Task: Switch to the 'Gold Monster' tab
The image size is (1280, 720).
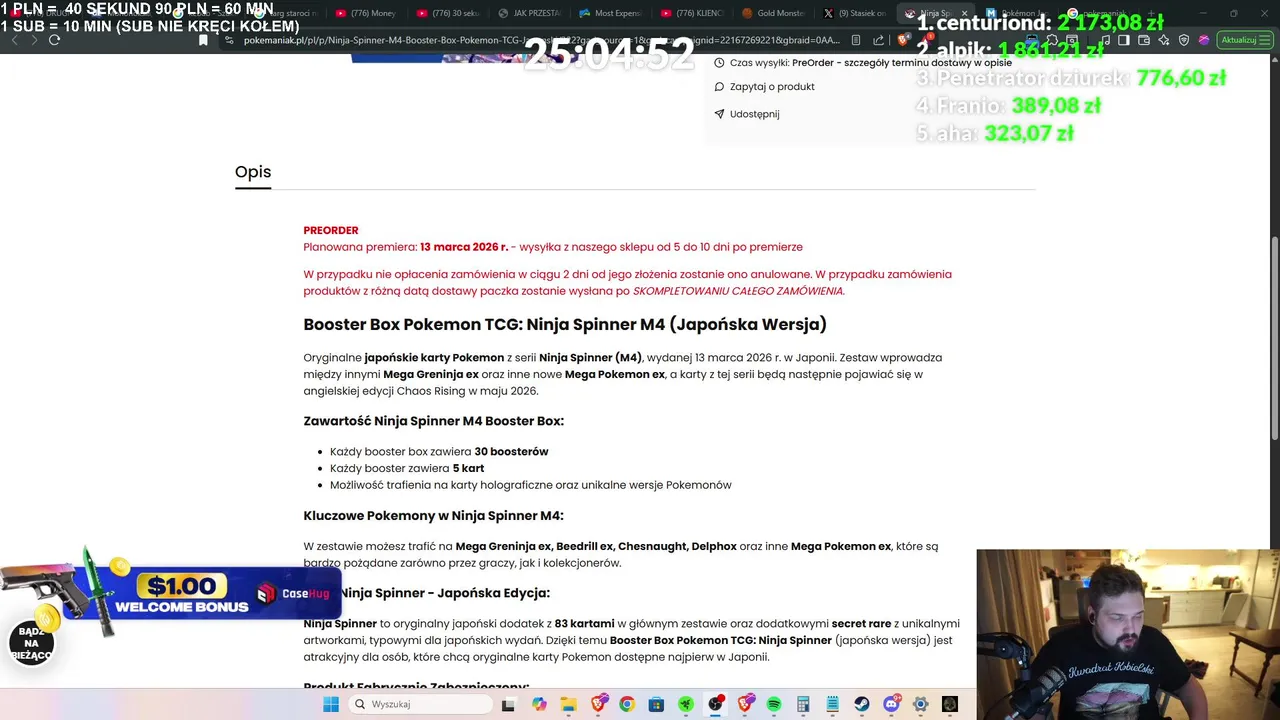Action: coord(775,13)
